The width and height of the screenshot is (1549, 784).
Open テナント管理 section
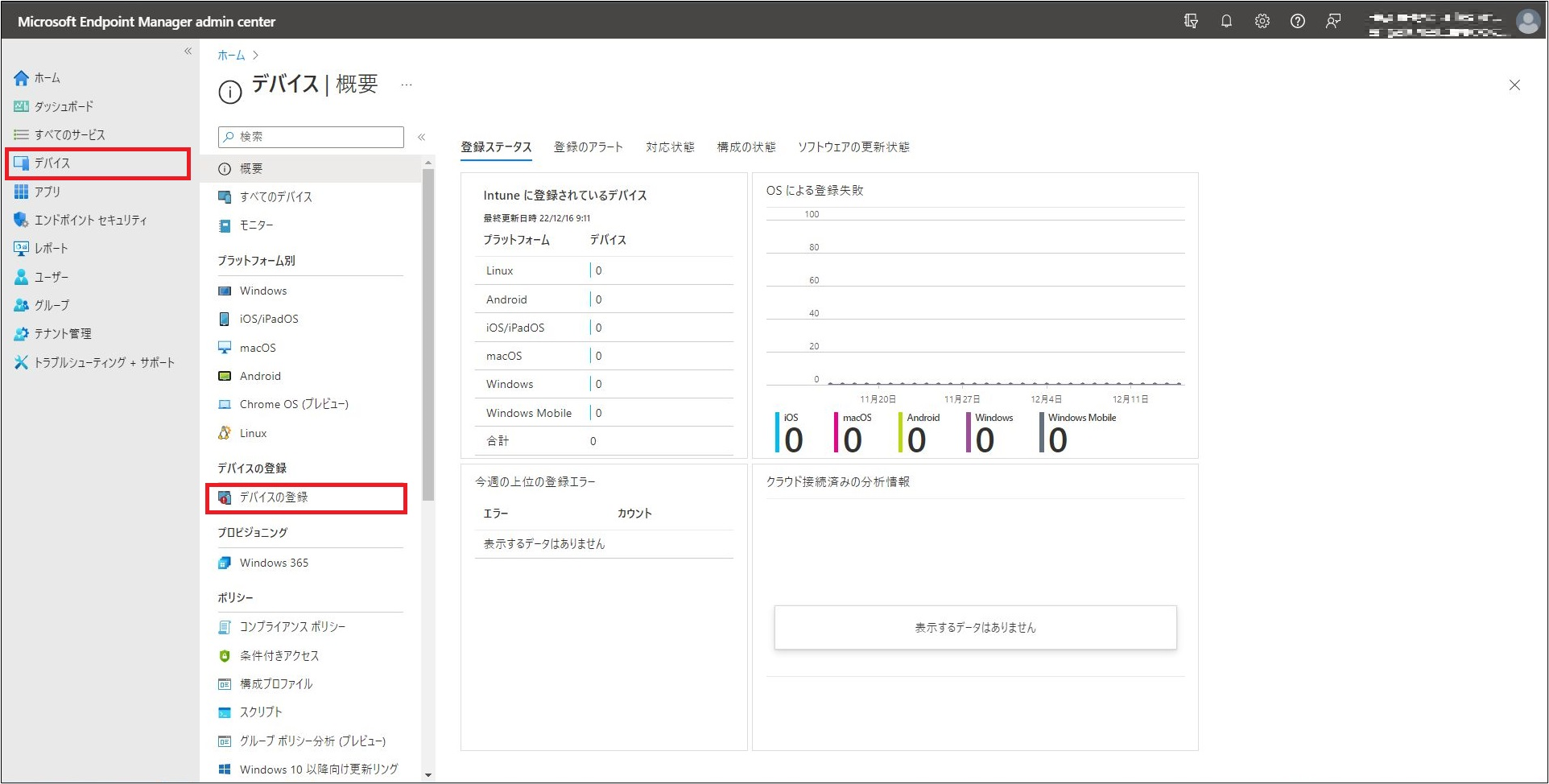click(x=52, y=333)
